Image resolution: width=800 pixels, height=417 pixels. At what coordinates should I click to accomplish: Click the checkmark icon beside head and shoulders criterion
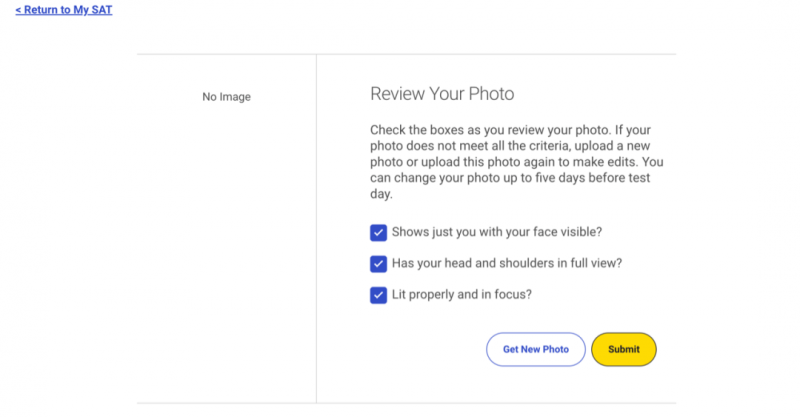[x=378, y=264]
